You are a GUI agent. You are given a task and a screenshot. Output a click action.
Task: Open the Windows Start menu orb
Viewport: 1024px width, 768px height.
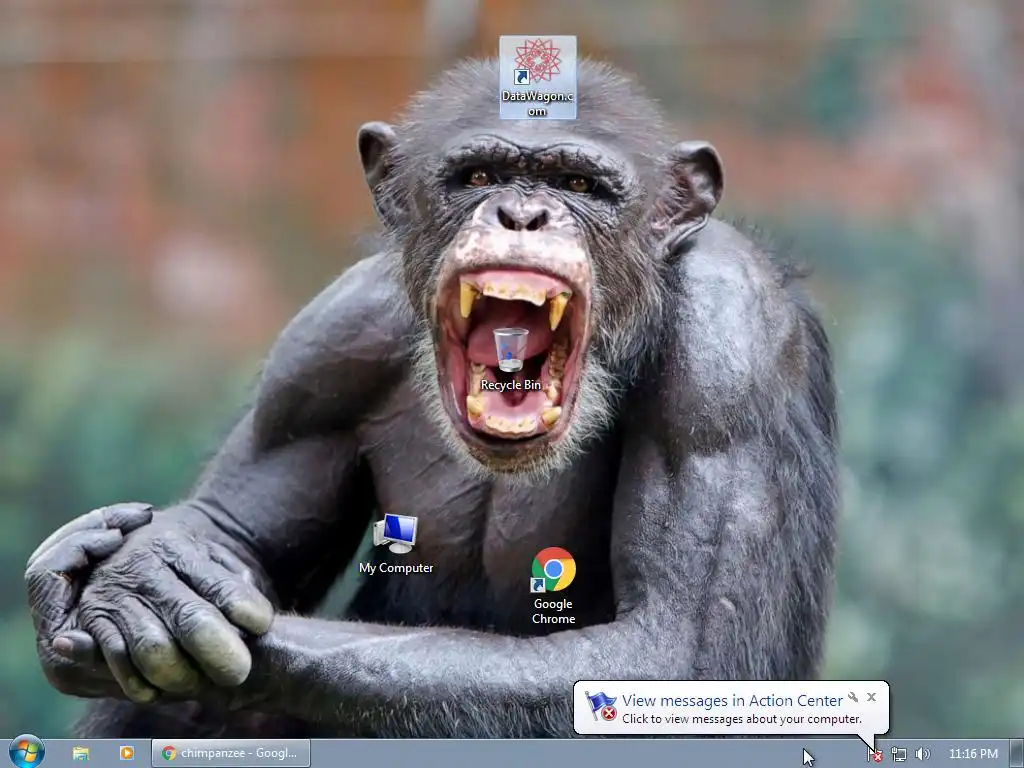coord(26,752)
